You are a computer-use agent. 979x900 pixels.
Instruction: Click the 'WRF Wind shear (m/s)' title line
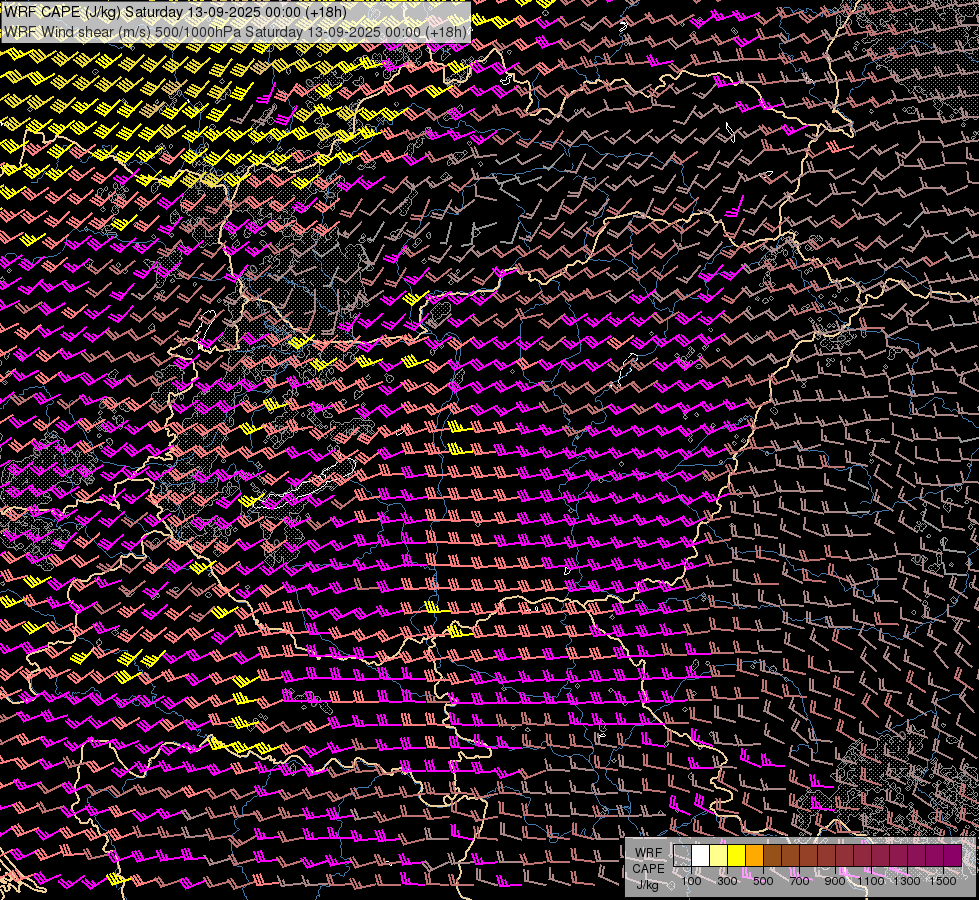pyautogui.click(x=235, y=32)
